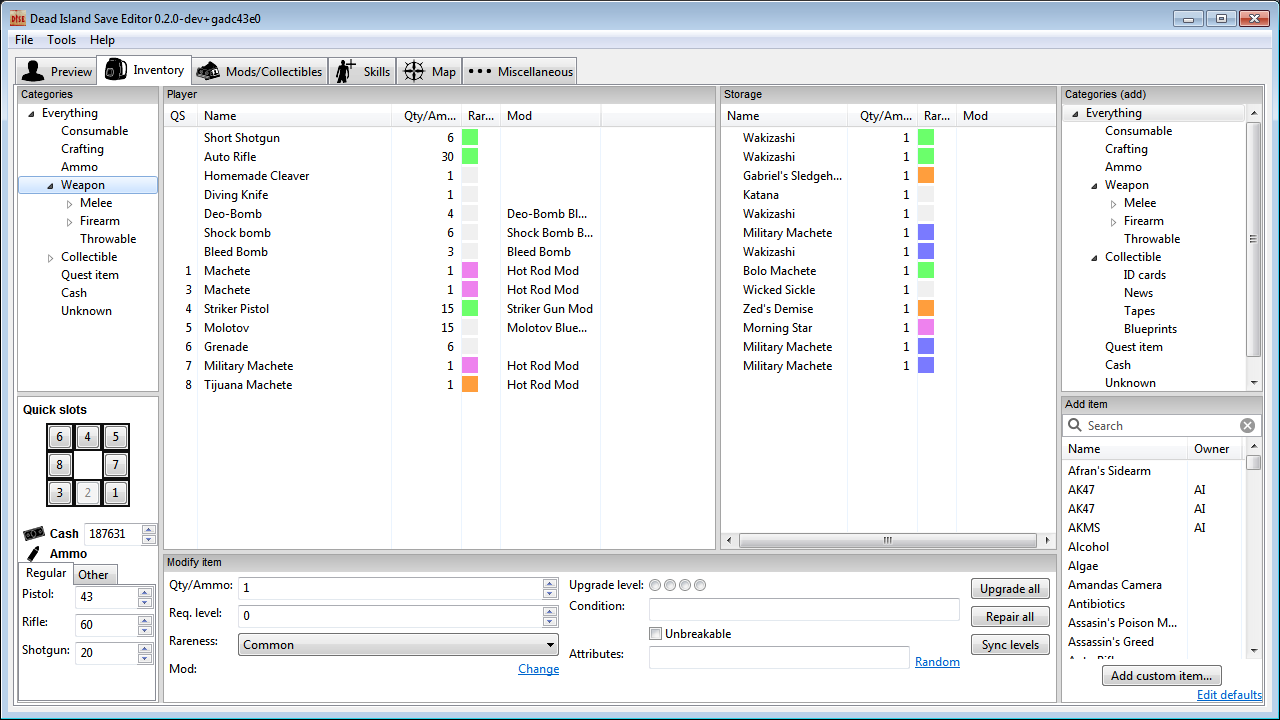
Task: Select Quest item in the left Categories tree
Action: point(90,275)
